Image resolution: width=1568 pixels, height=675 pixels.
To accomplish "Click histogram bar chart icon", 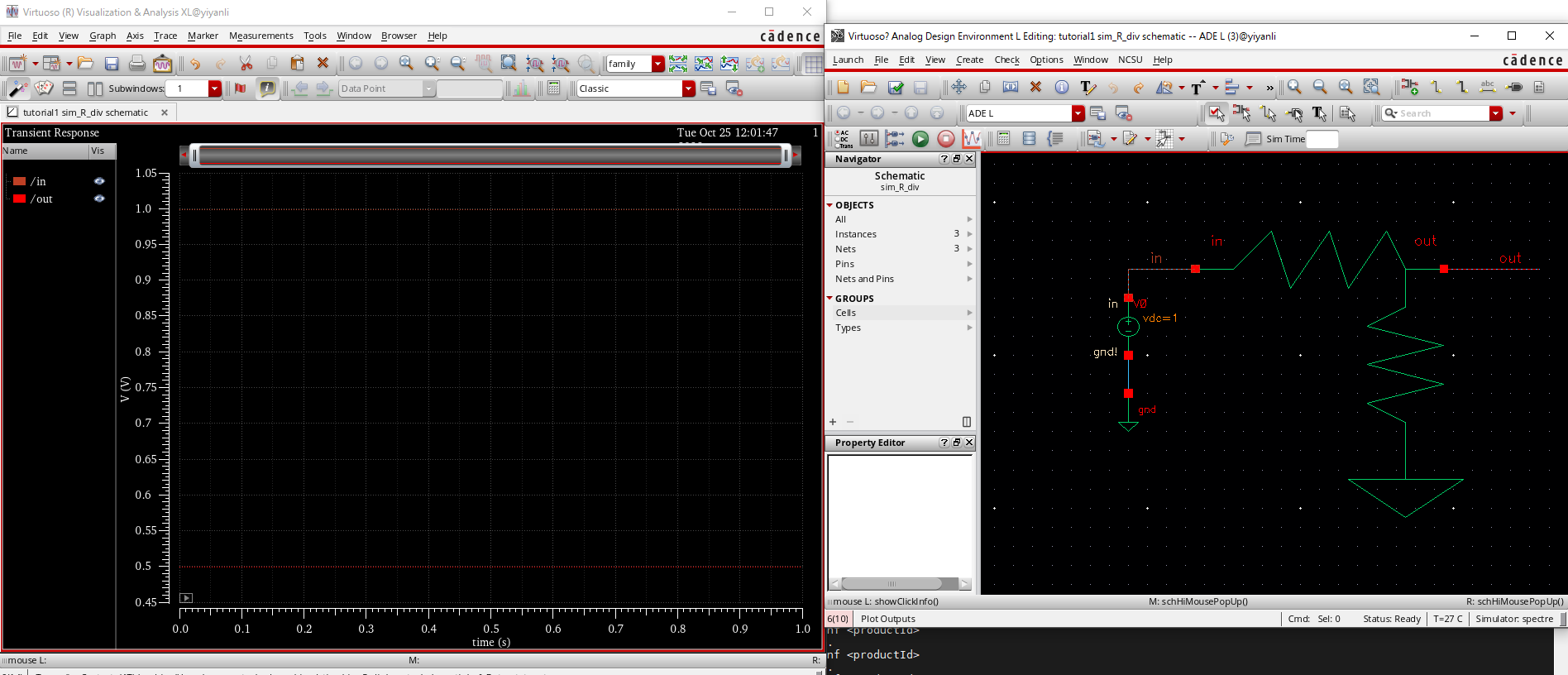I will click(x=521, y=89).
